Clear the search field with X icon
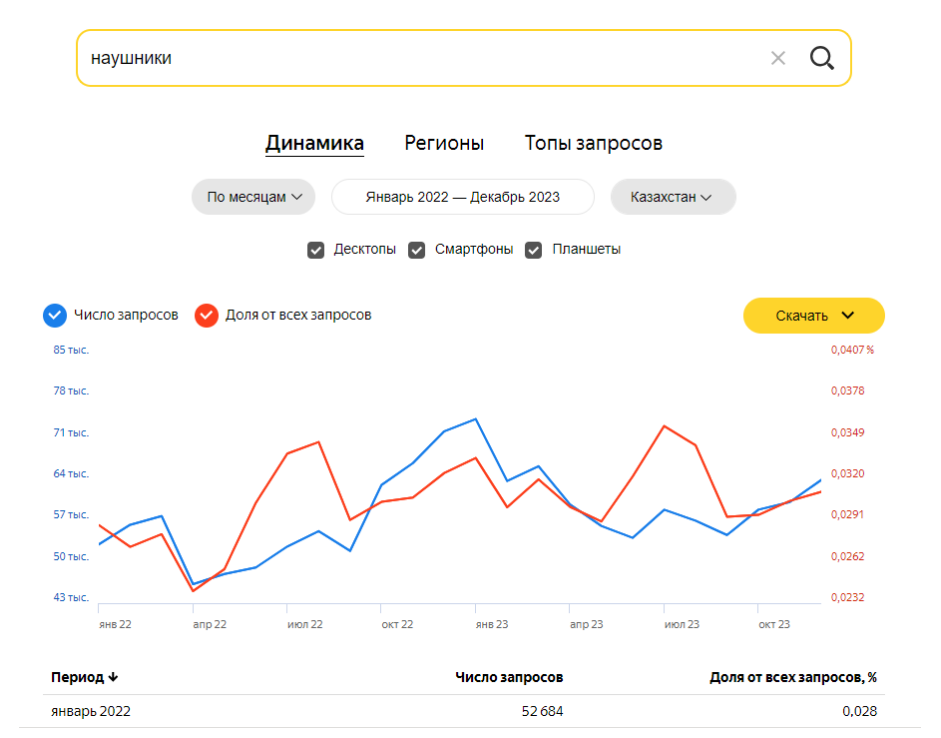The height and width of the screenshot is (738, 941). pos(778,58)
